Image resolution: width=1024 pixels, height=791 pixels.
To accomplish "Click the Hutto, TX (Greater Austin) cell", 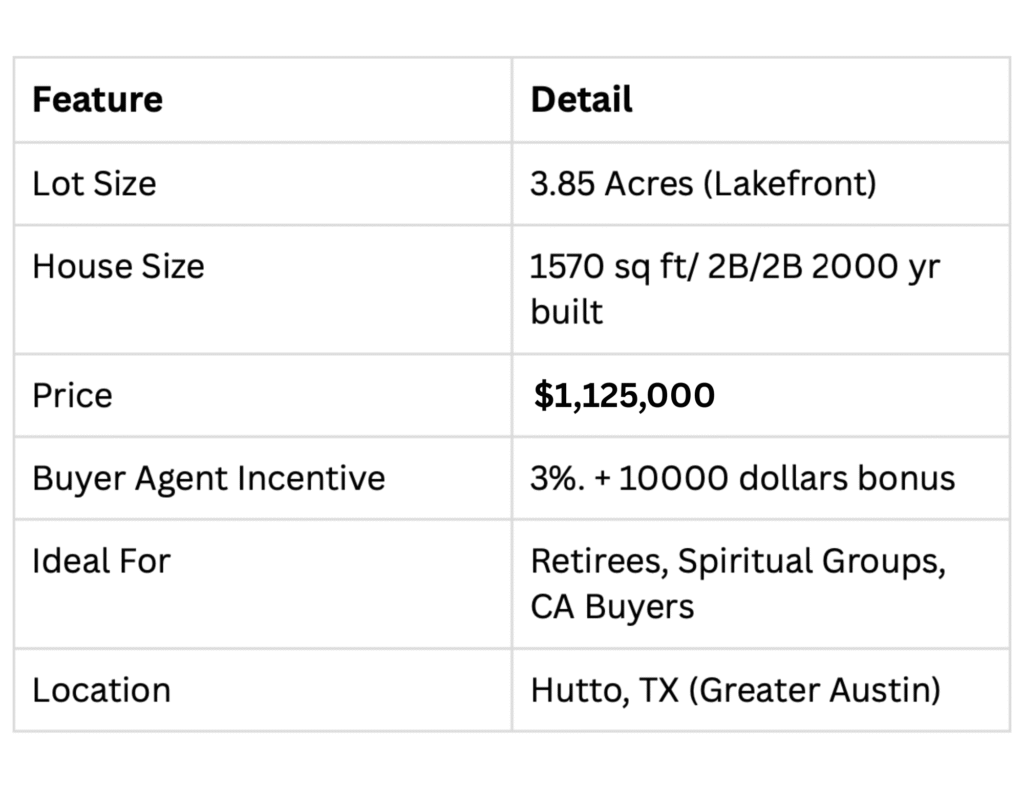I will coord(761,690).
